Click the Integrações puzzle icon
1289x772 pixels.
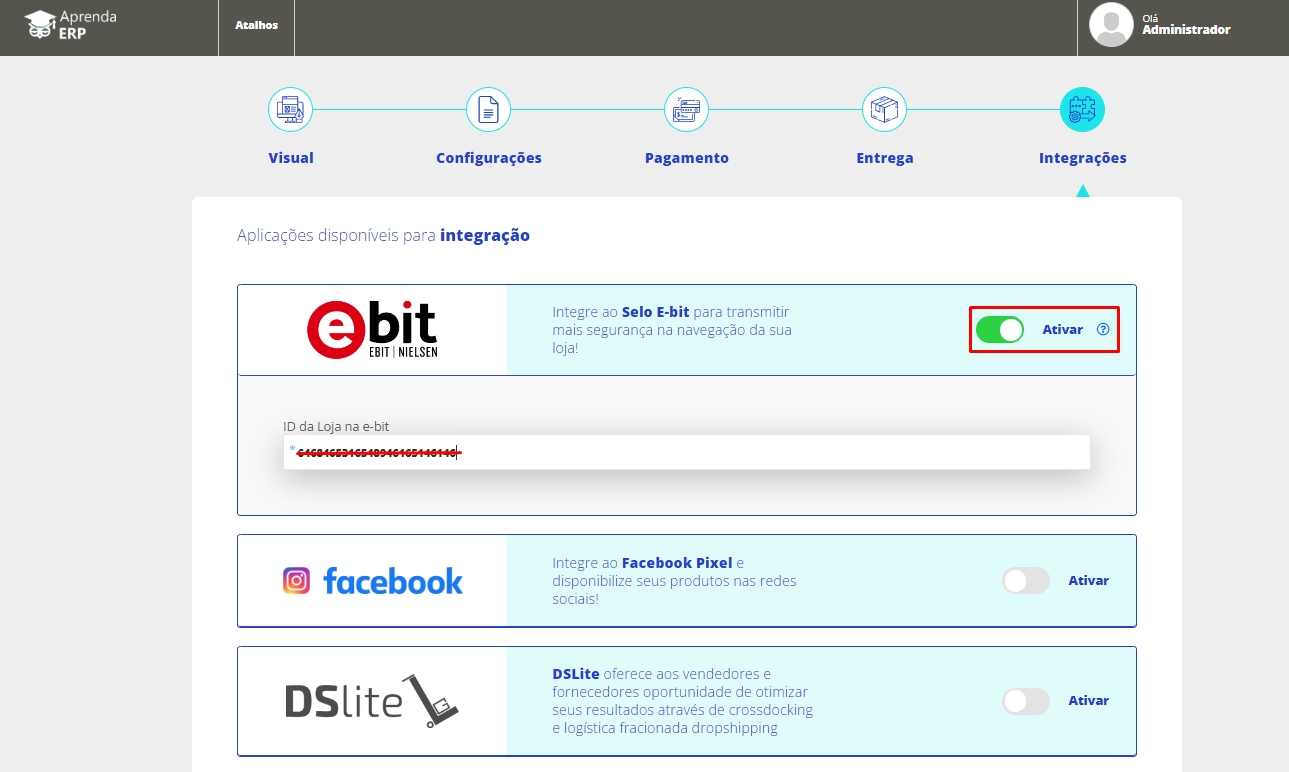1082,109
